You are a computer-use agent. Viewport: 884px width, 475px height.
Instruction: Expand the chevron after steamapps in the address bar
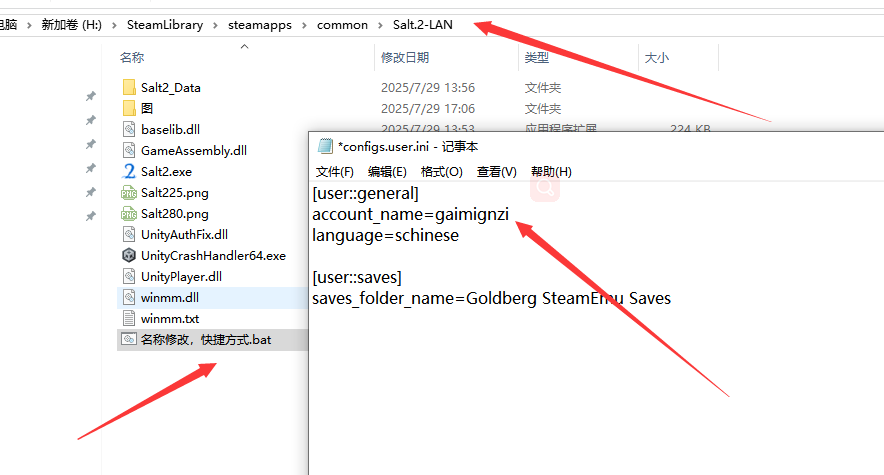point(304,25)
